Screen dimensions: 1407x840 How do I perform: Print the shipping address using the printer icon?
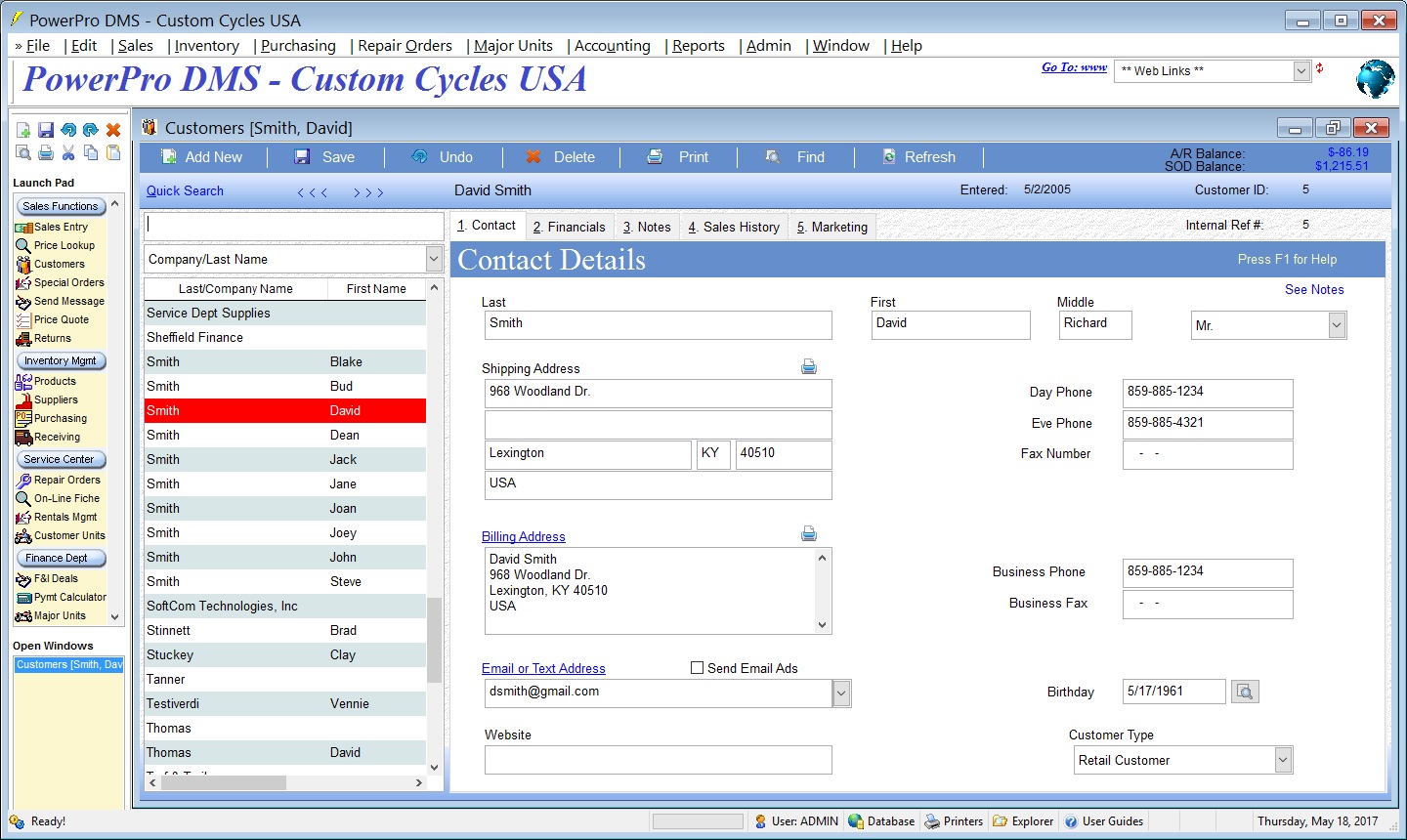click(x=808, y=366)
